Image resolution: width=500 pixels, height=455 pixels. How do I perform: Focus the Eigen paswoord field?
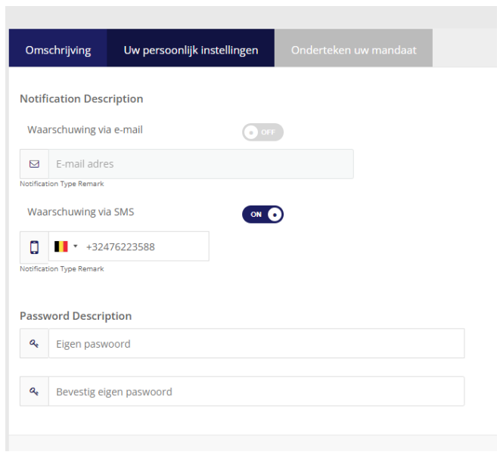256,343
